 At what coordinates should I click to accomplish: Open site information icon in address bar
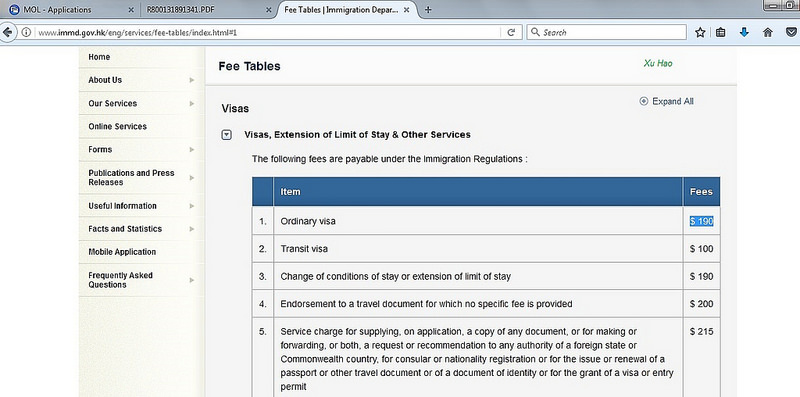click(x=26, y=33)
